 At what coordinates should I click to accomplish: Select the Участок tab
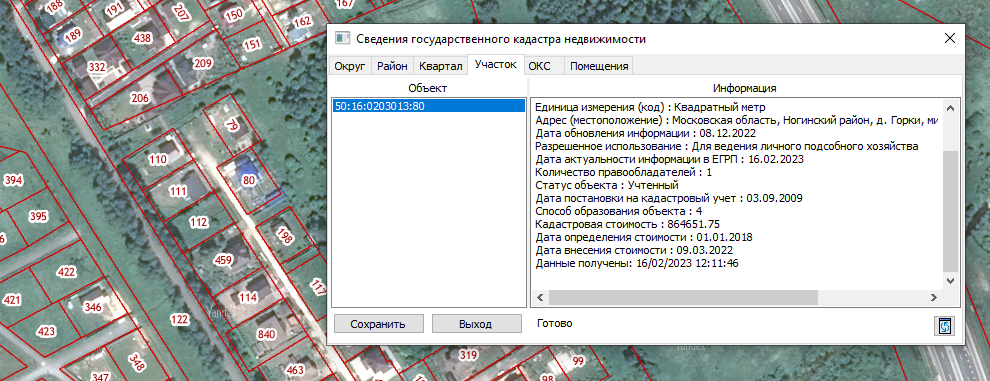coord(496,64)
